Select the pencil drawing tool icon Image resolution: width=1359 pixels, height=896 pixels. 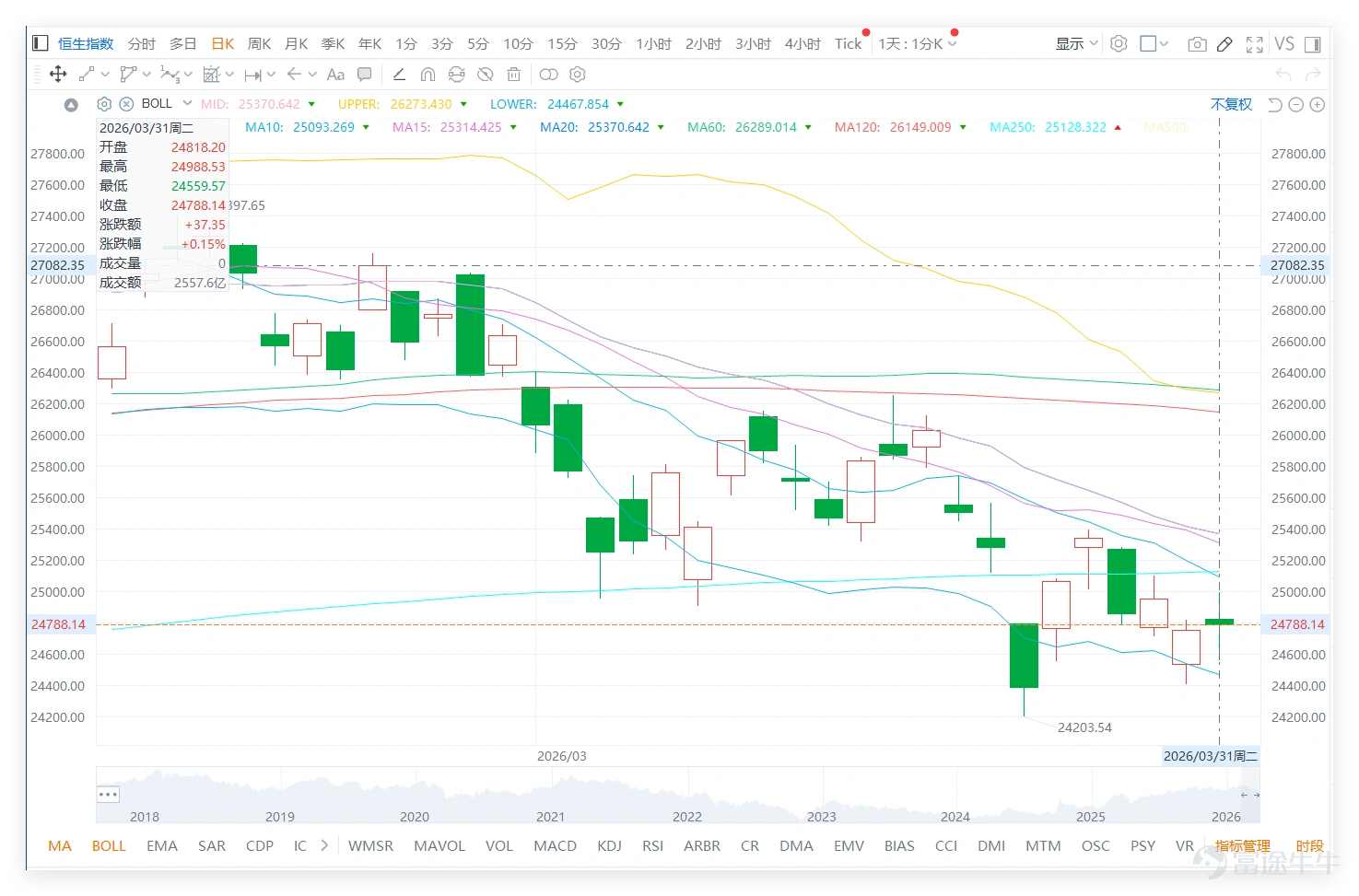(1224, 43)
